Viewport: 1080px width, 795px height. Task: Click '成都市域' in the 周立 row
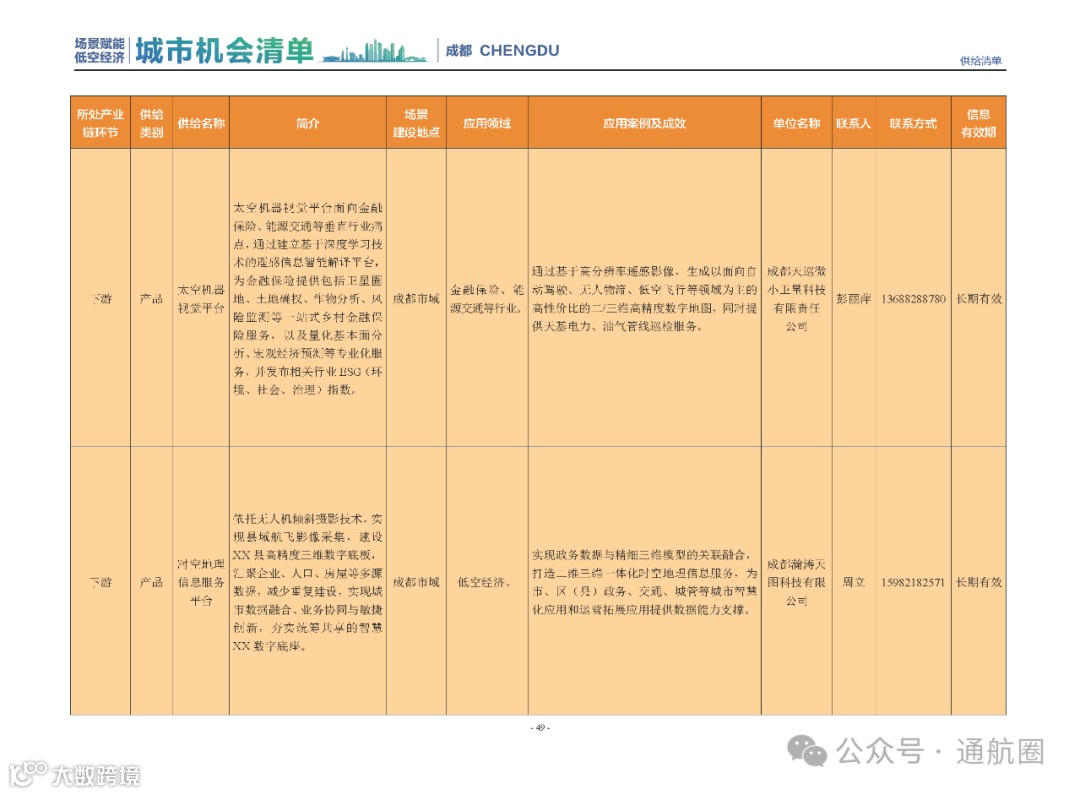tap(416, 582)
